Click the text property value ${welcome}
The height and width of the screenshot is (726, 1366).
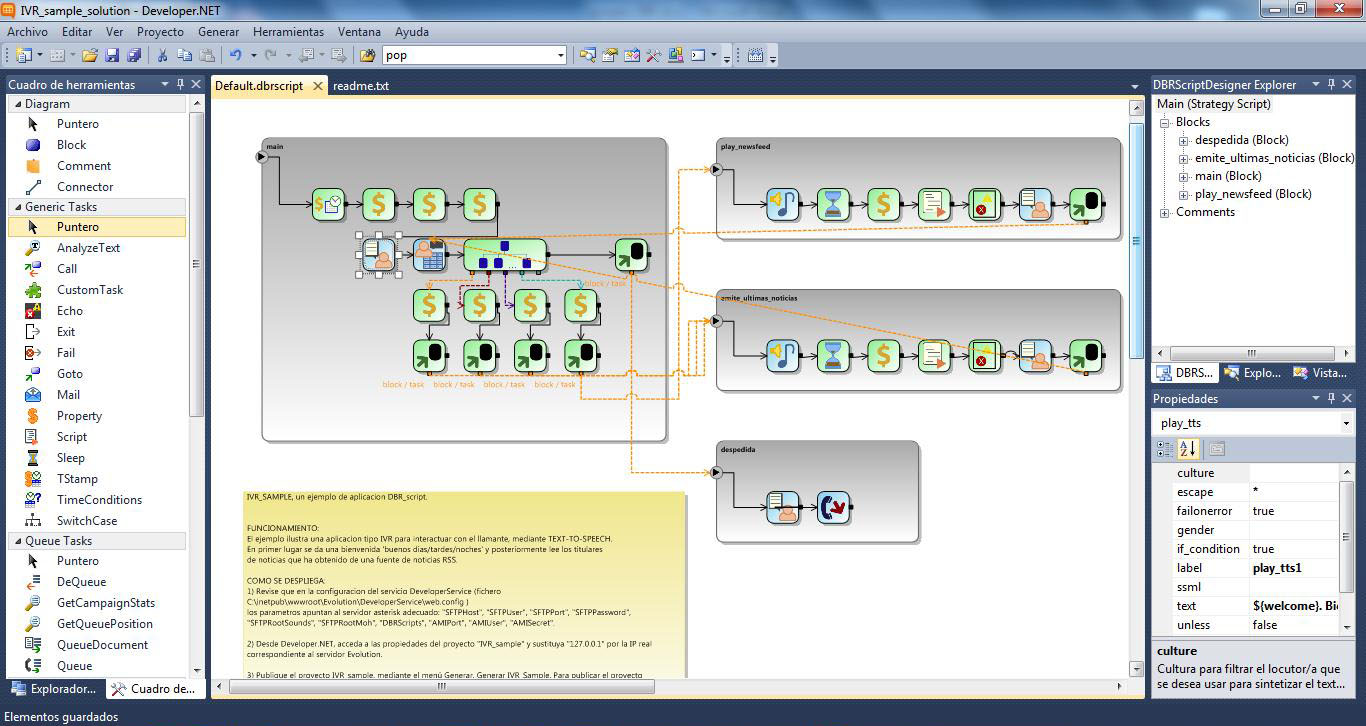click(1294, 606)
